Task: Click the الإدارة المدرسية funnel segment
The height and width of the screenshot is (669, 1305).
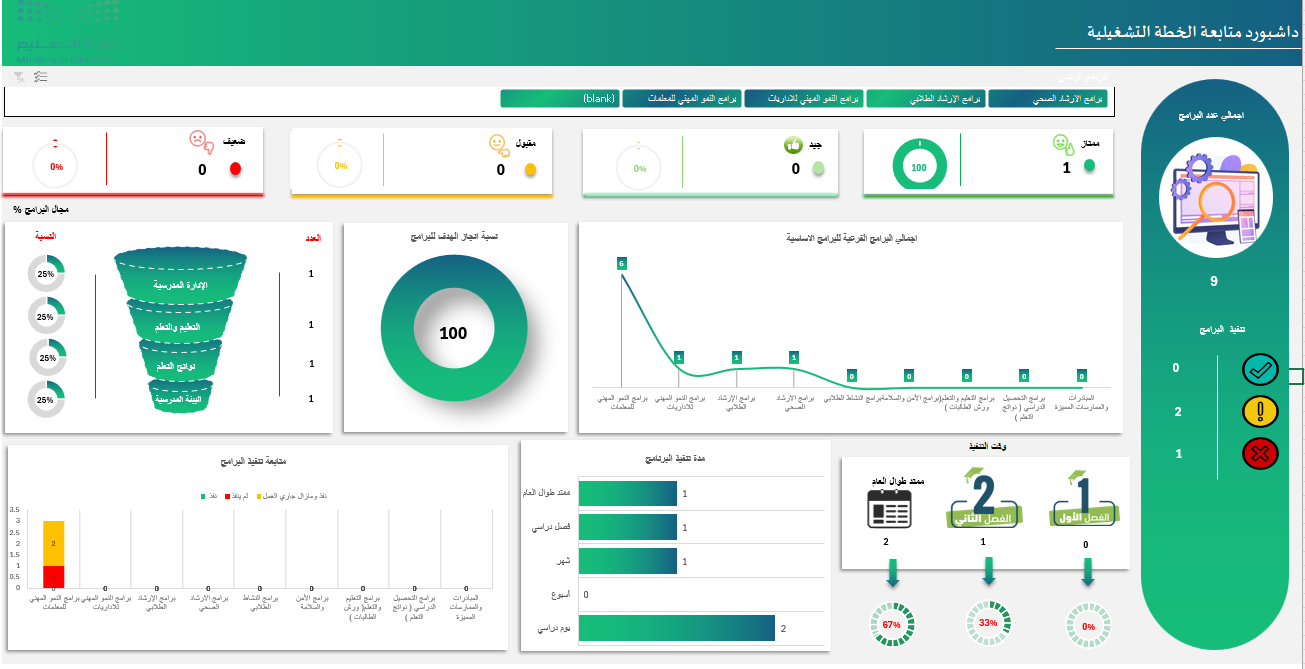Action: tap(181, 285)
